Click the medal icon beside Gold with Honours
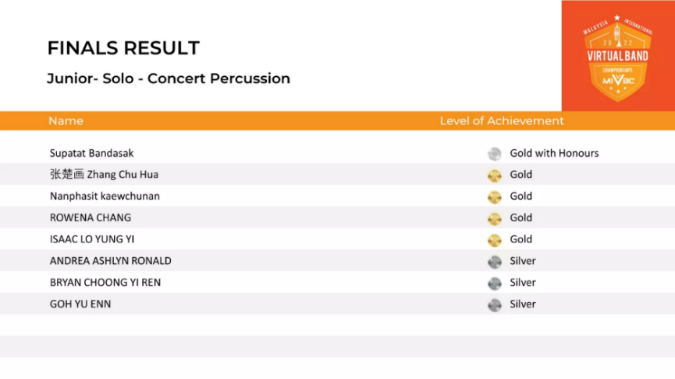This screenshot has height=379, width=675. [x=495, y=154]
